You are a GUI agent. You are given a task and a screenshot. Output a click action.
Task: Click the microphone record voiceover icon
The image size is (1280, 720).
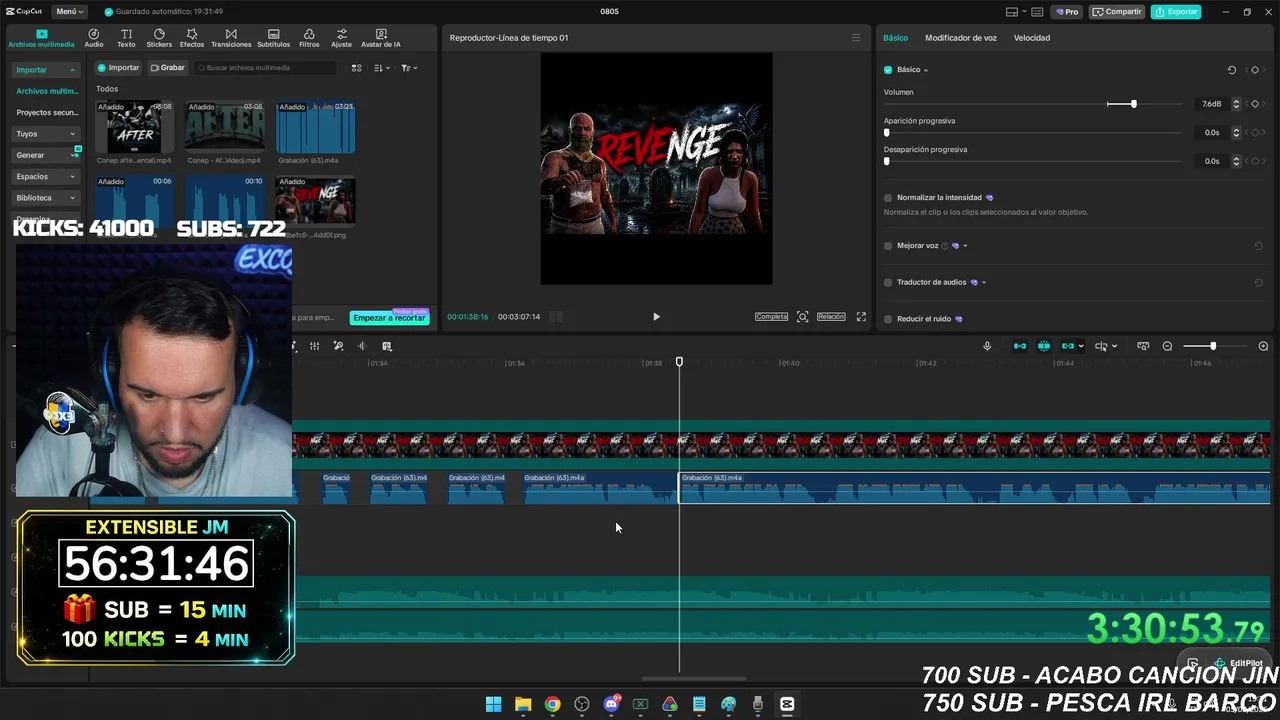click(987, 346)
